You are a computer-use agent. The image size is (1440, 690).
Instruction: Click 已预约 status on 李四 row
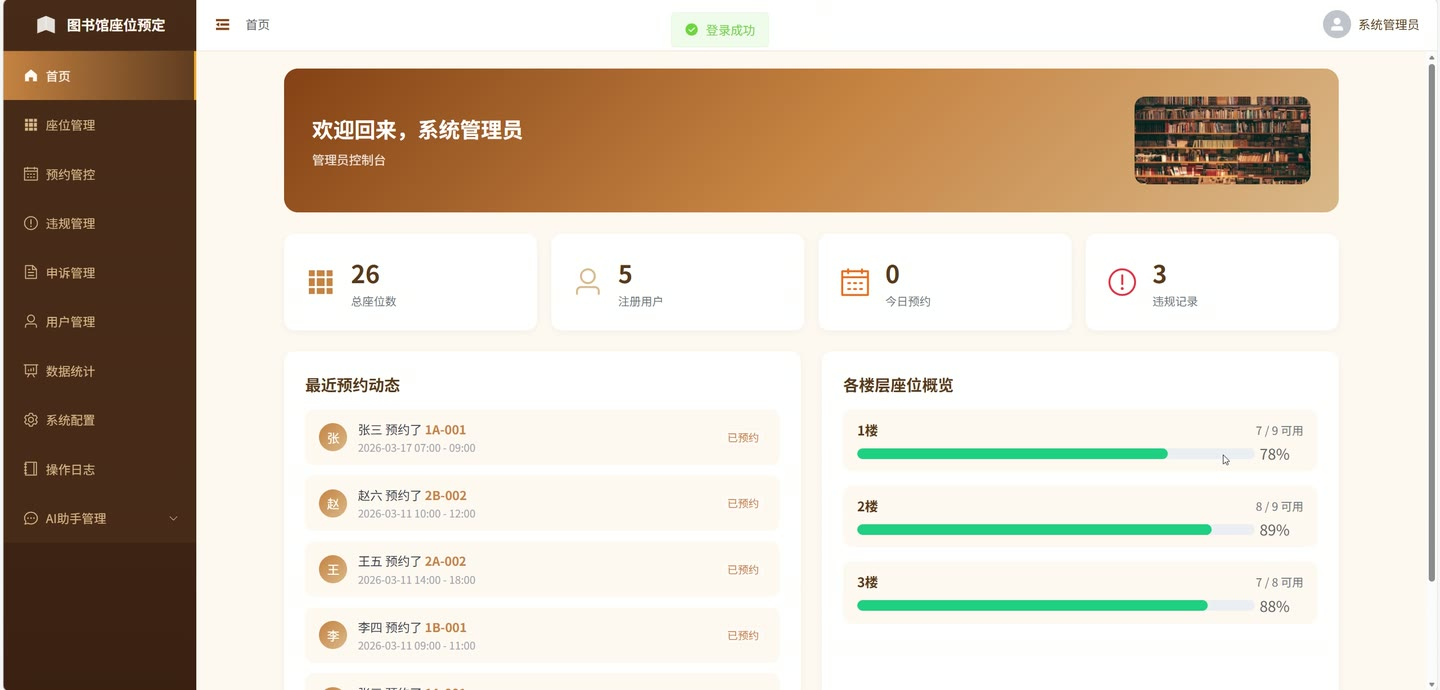[743, 636]
